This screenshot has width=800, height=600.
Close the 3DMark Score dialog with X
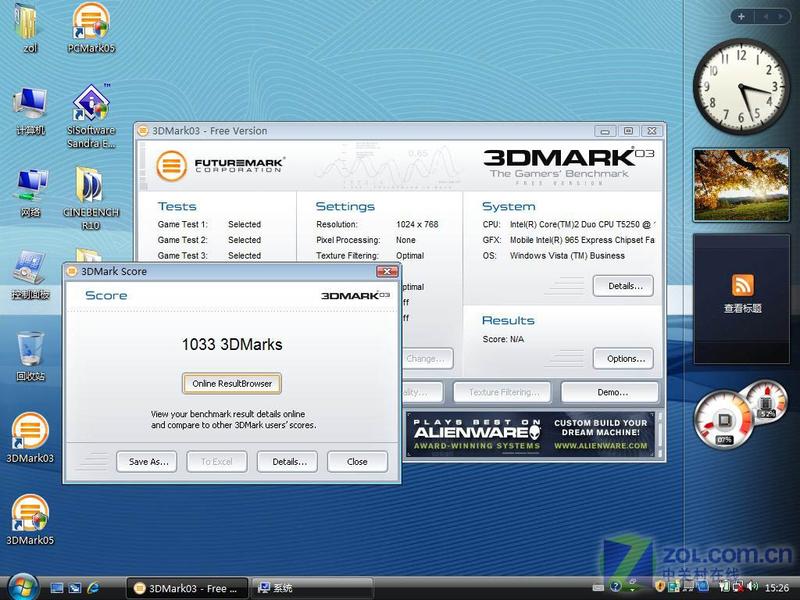pos(387,271)
